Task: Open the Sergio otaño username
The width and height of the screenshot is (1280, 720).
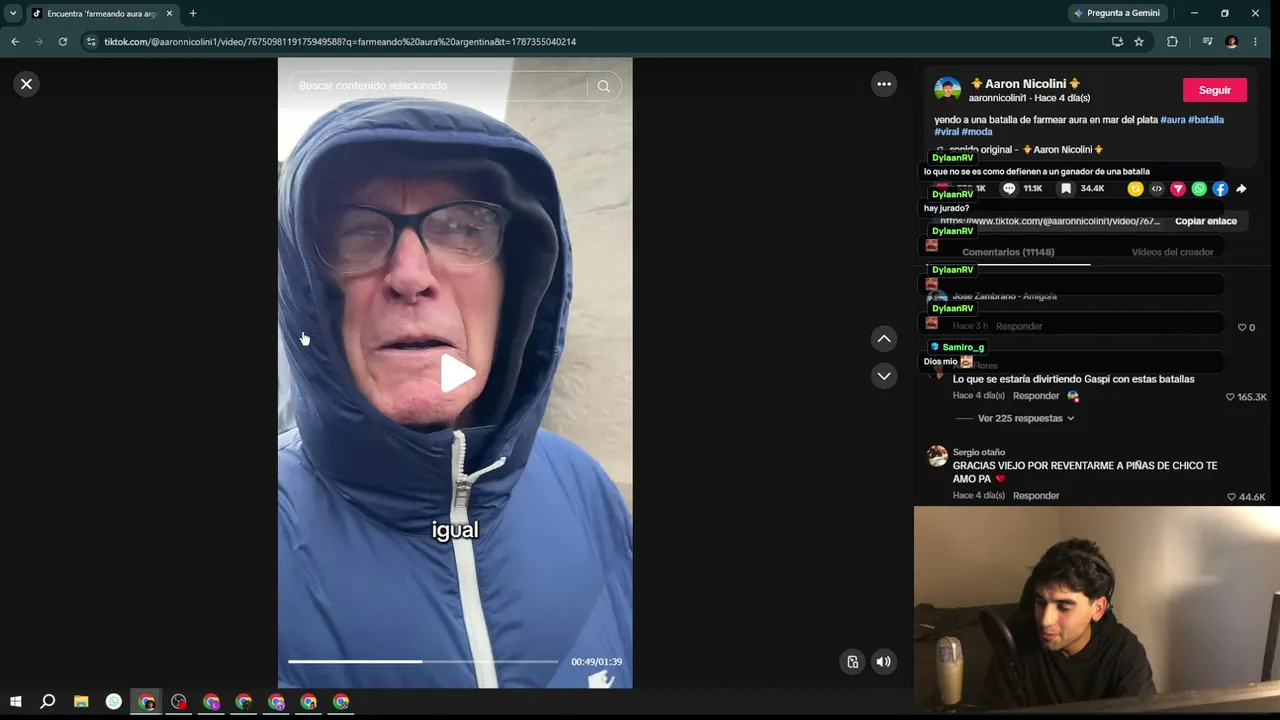Action: [979, 452]
